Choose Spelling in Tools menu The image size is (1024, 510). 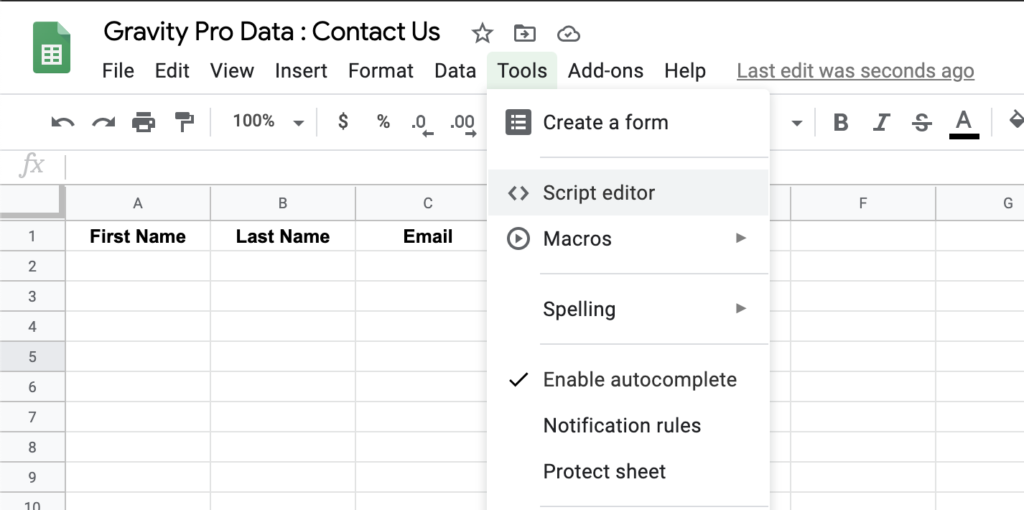pyautogui.click(x=628, y=308)
